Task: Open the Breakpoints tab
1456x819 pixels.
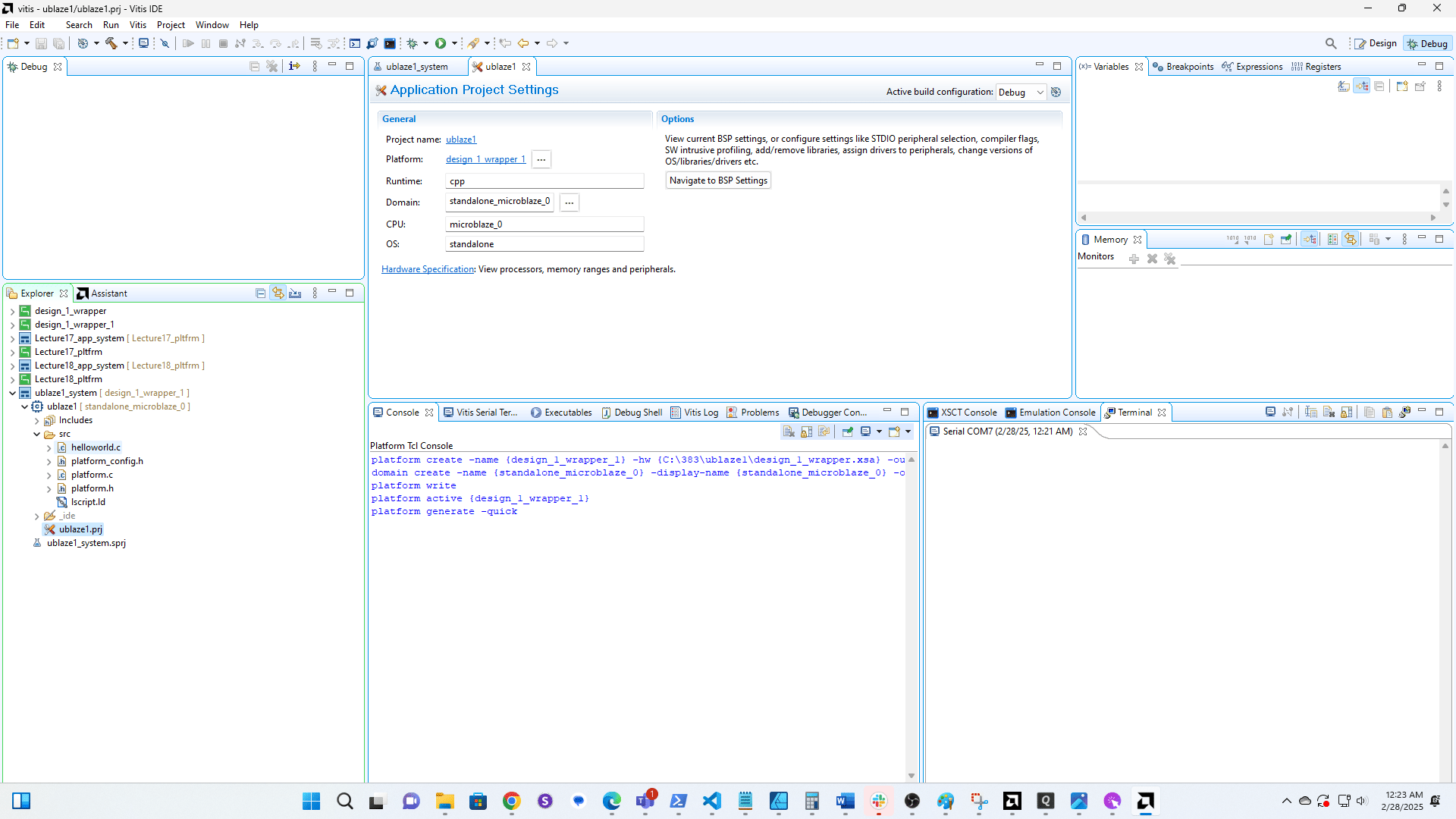Action: [x=1189, y=66]
